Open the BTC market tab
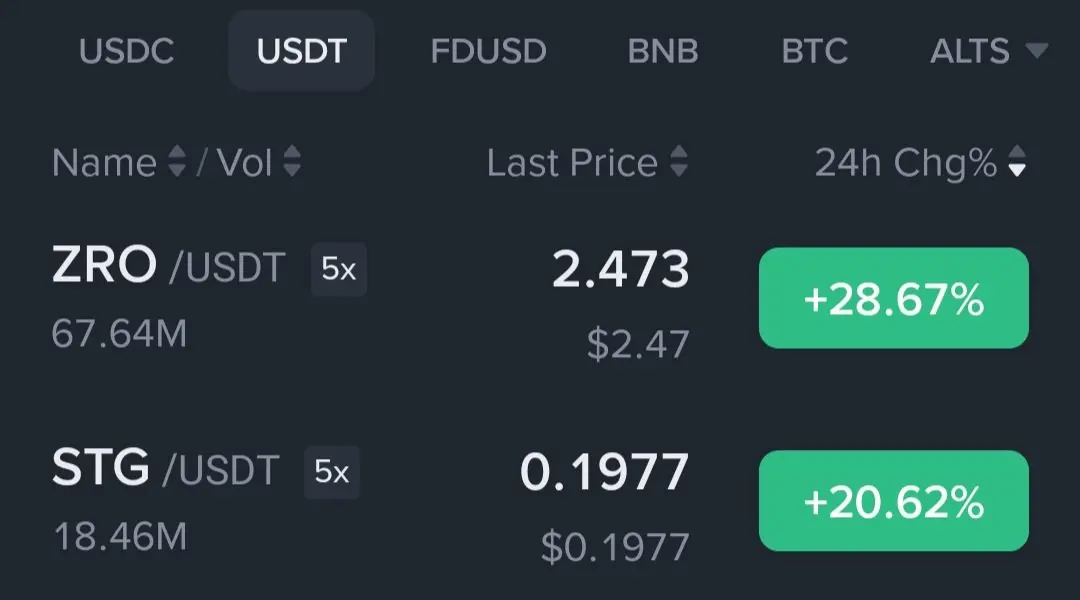 click(x=814, y=51)
